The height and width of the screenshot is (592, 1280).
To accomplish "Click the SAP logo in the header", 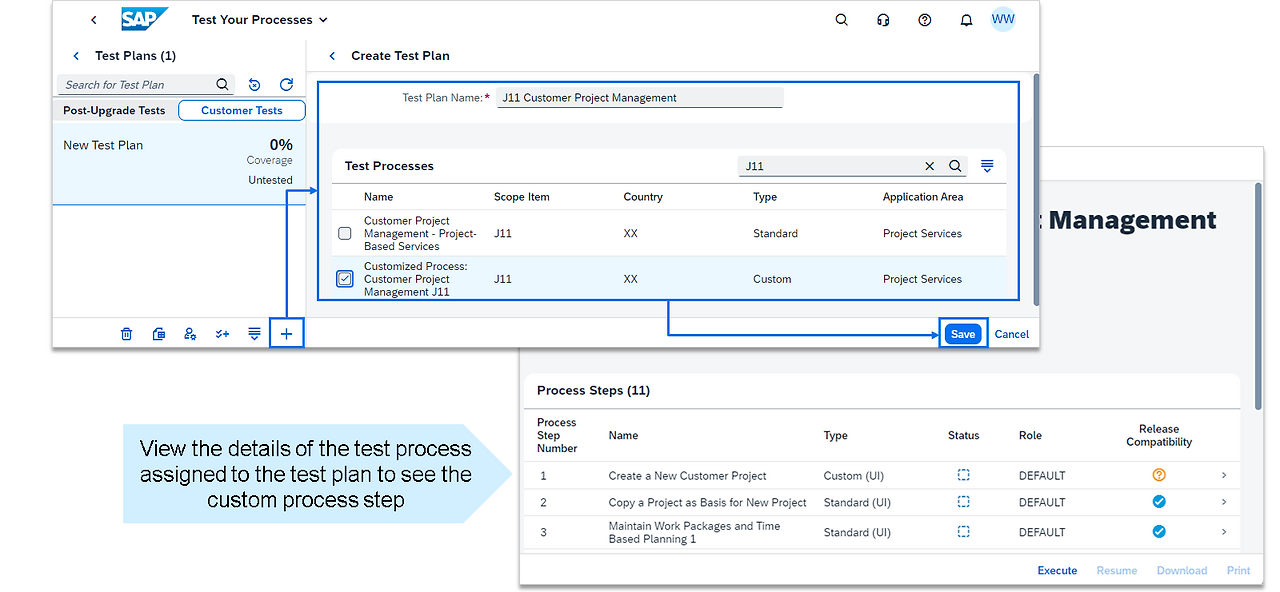I will coord(144,19).
